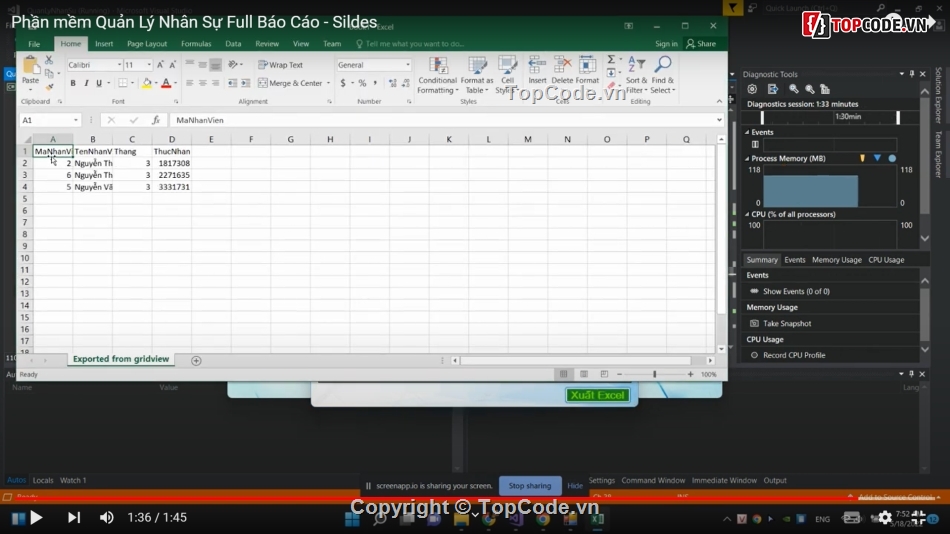Click the AutoSum sigma icon
The height and width of the screenshot is (534, 950).
[611, 59]
